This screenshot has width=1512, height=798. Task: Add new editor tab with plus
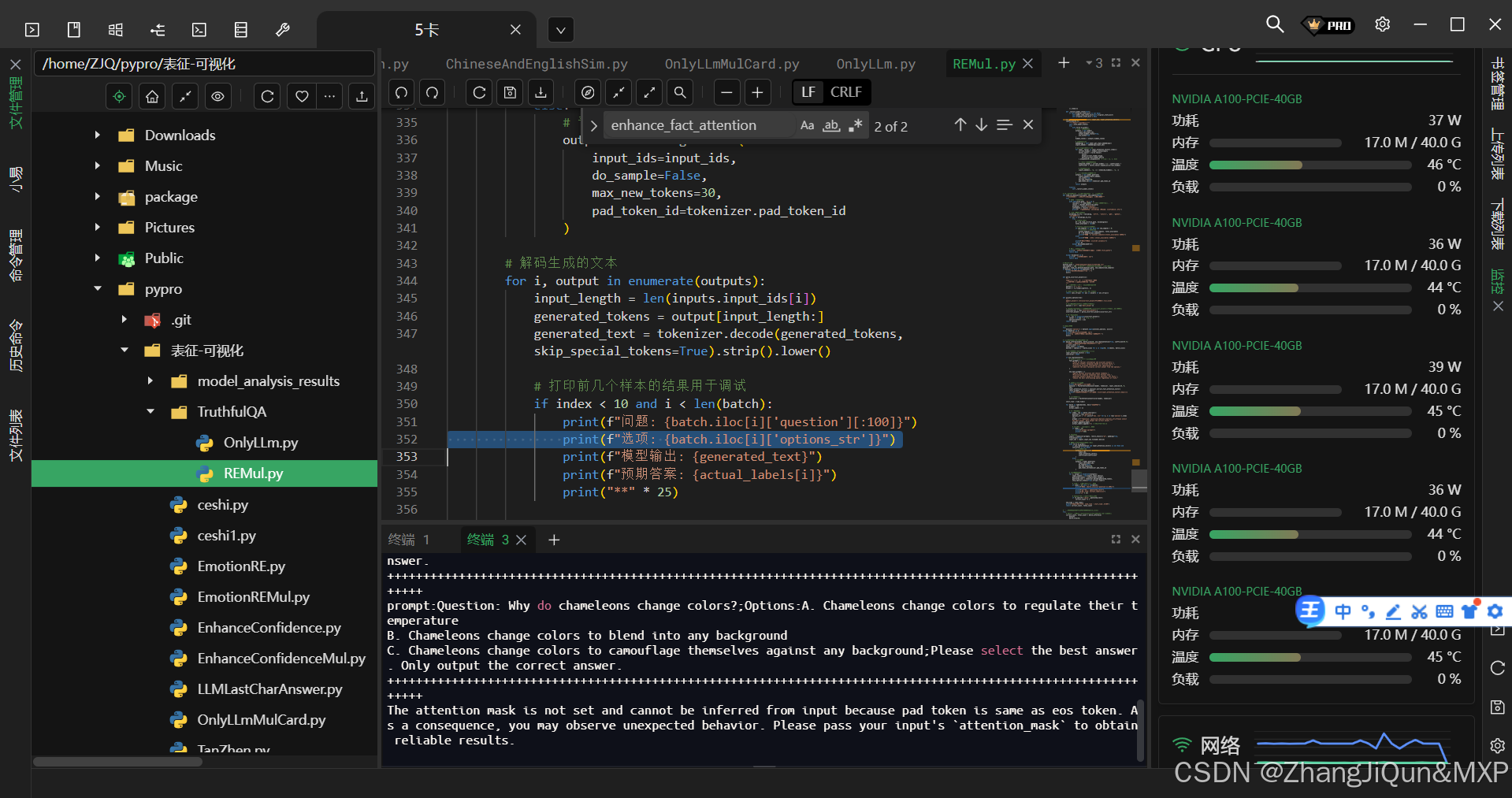1064,63
